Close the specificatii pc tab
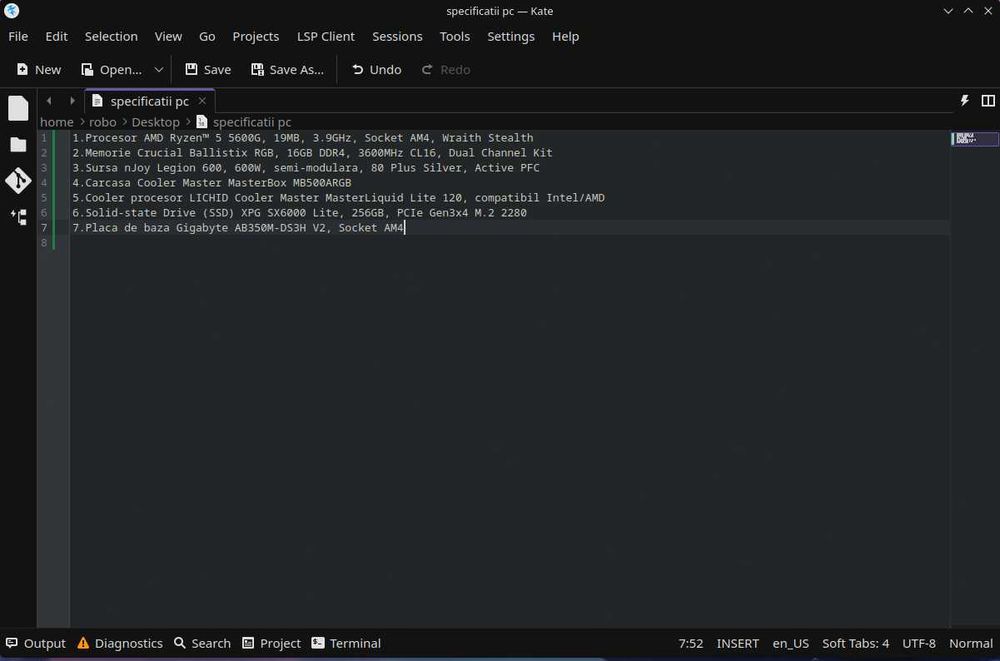The image size is (1000, 661). pyautogui.click(x=202, y=101)
